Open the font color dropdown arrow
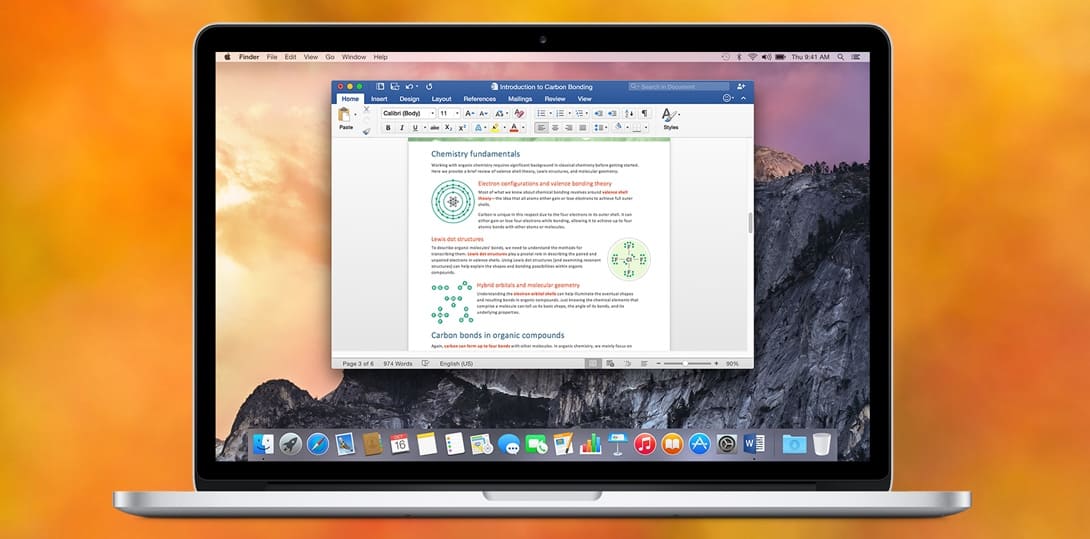This screenshot has width=1090, height=539. (x=523, y=128)
